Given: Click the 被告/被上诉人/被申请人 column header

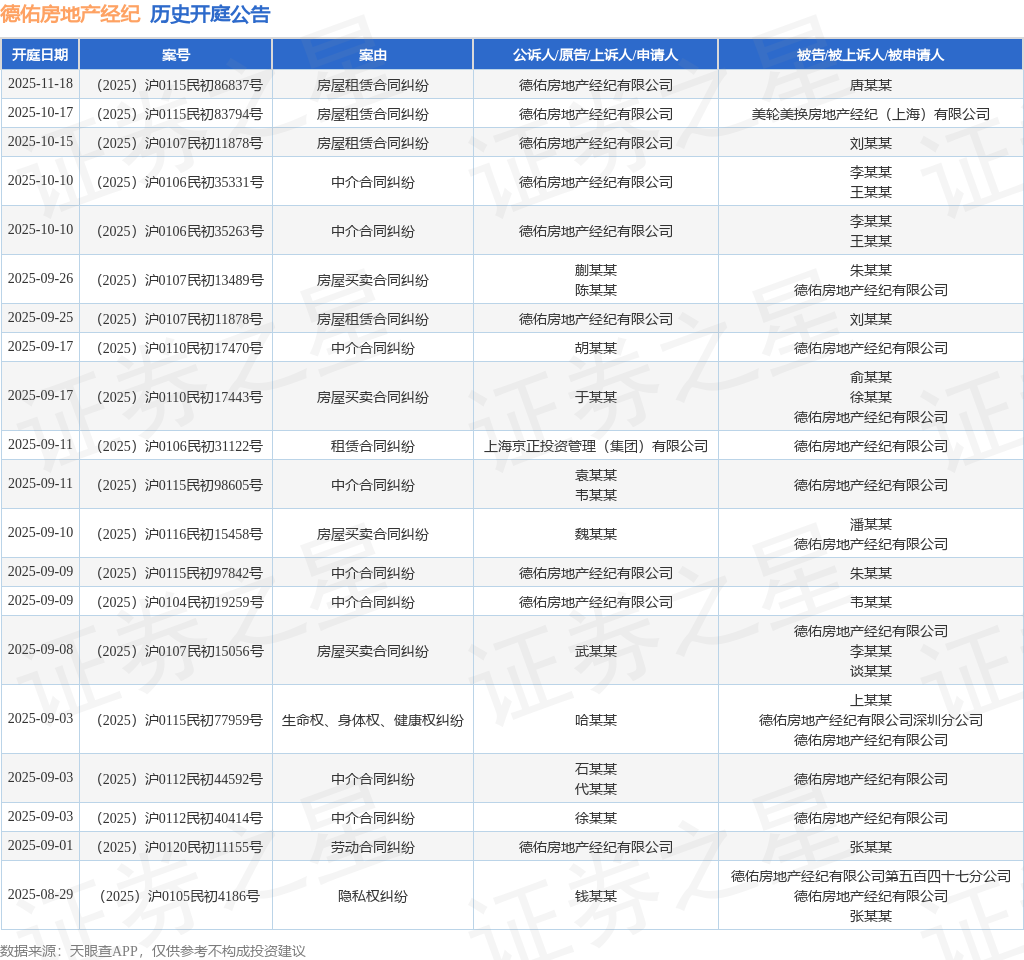Looking at the screenshot, I should point(870,55).
